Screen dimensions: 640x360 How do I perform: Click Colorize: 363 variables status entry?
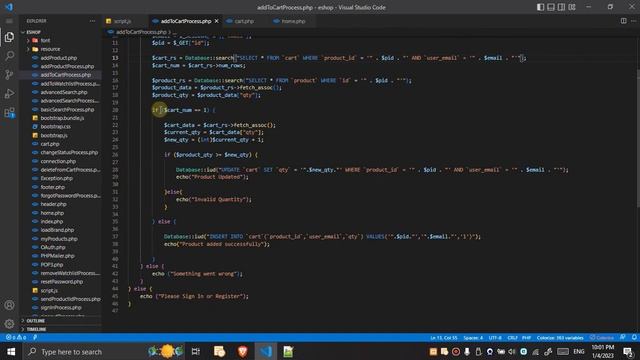coord(560,338)
